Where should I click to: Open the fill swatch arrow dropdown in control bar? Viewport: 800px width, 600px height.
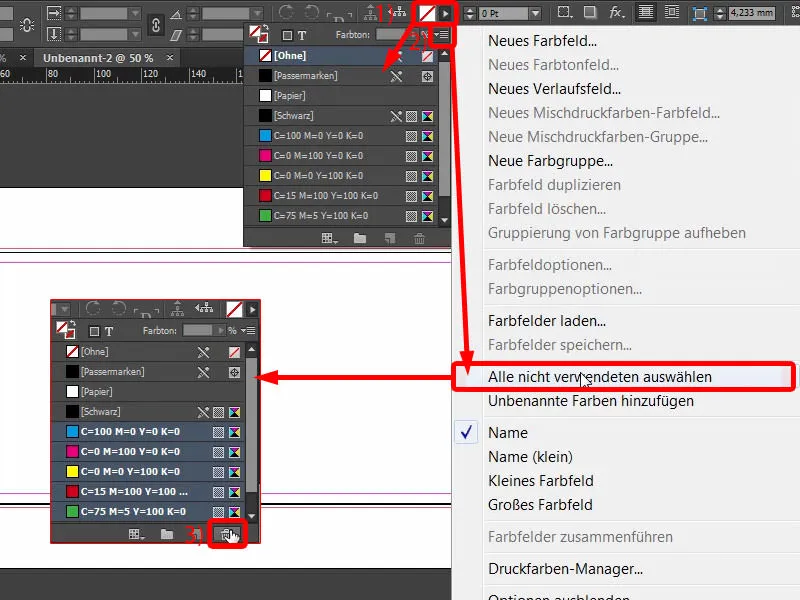point(445,13)
